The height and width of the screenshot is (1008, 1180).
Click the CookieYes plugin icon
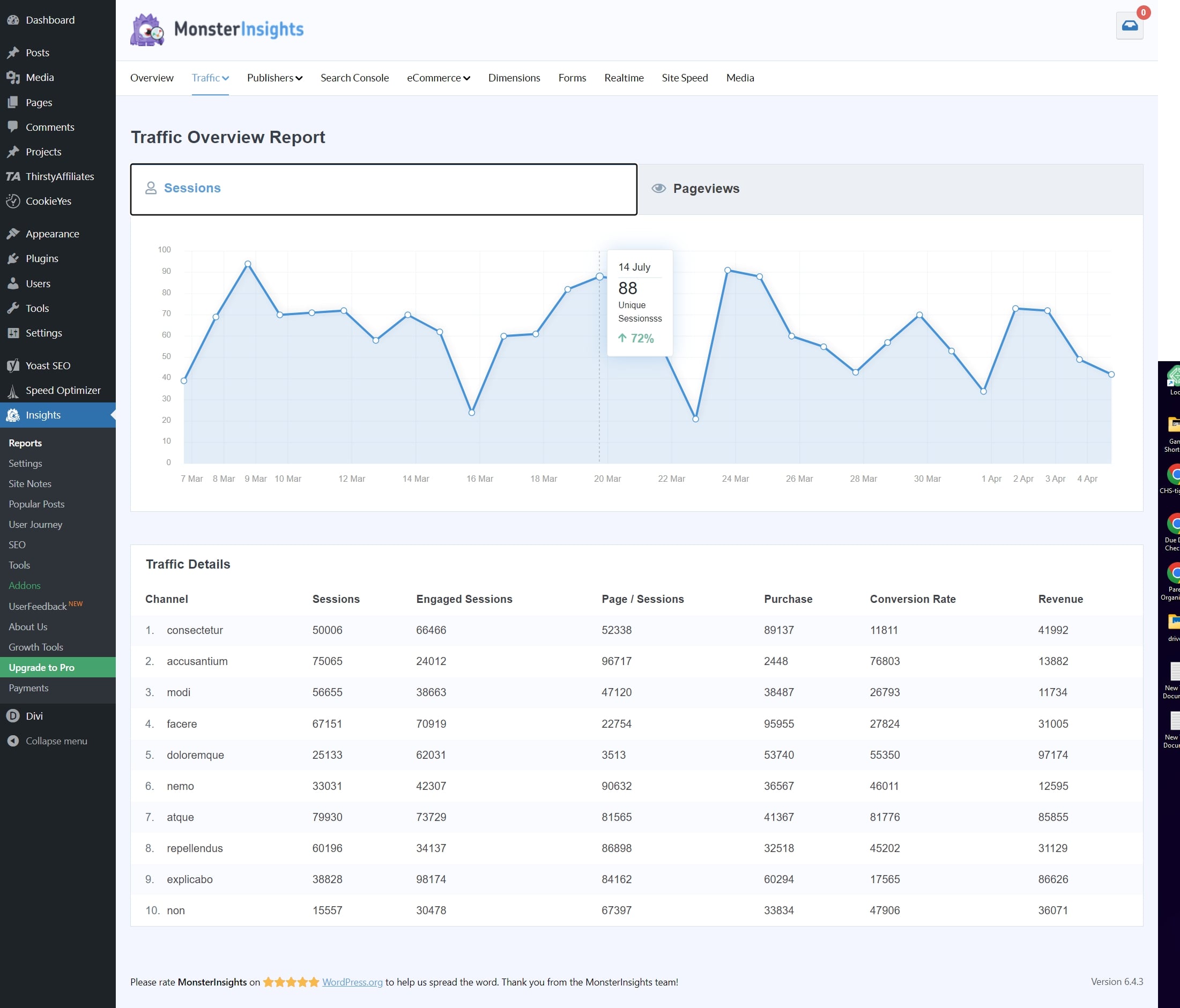click(13, 201)
